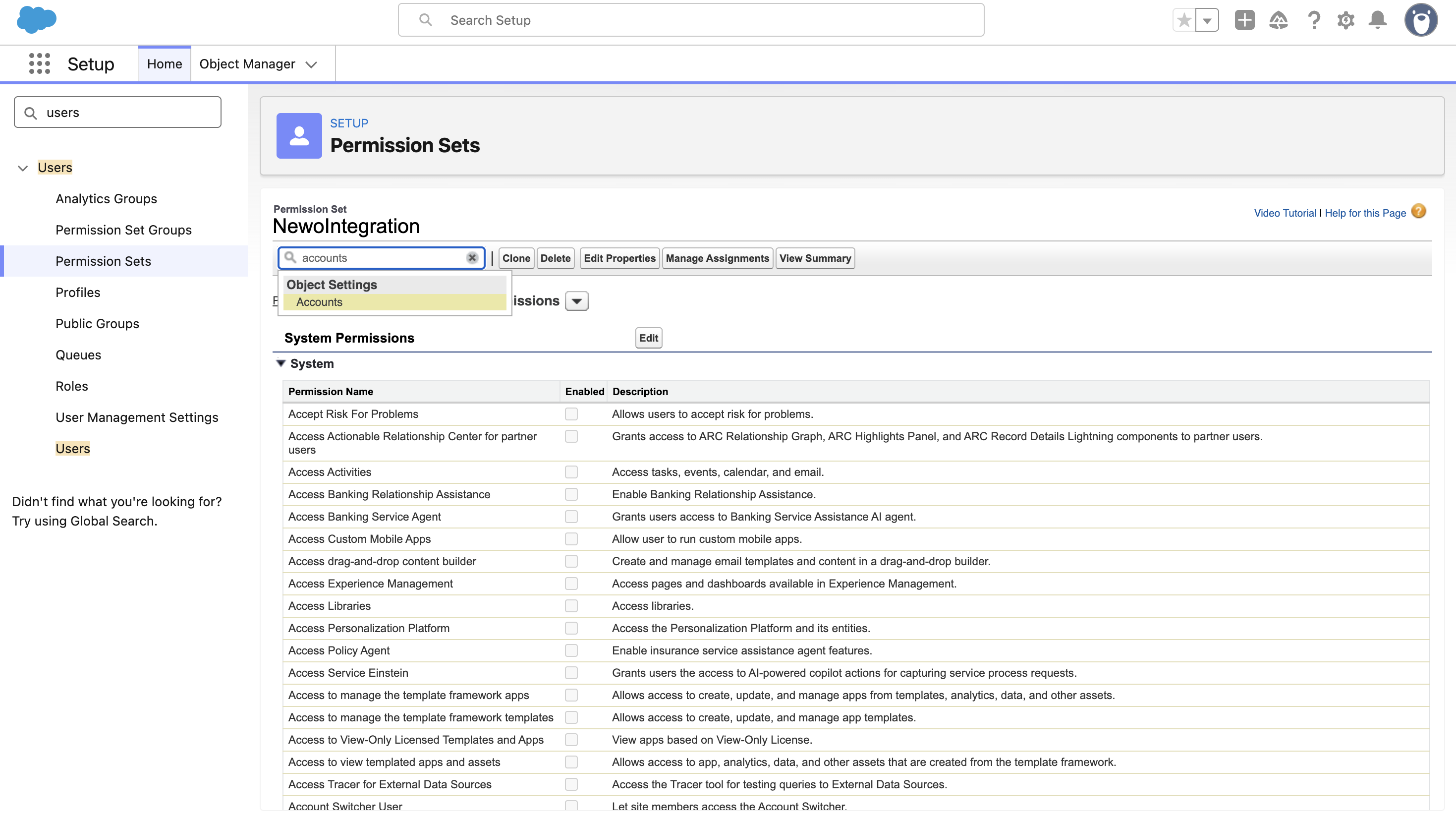Click the favorites star icon
This screenshot has width=1456, height=822.
pos(1184,20)
